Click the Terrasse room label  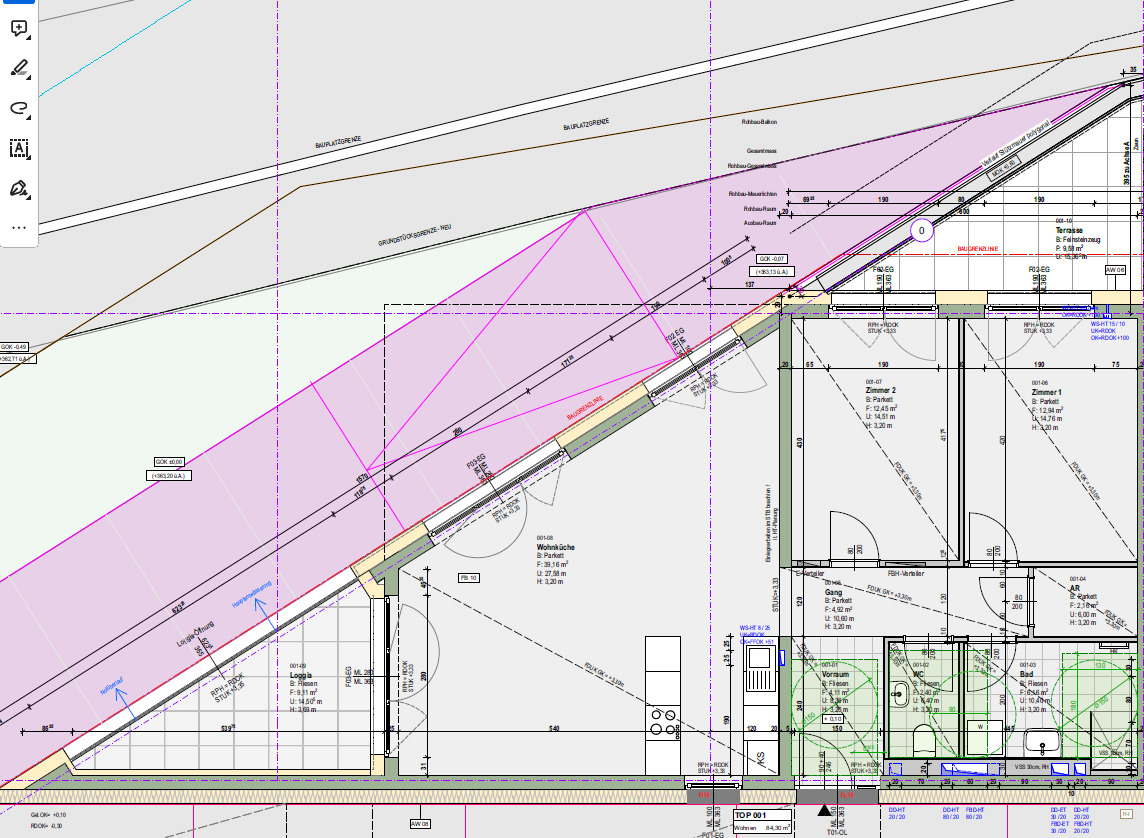pos(1070,231)
